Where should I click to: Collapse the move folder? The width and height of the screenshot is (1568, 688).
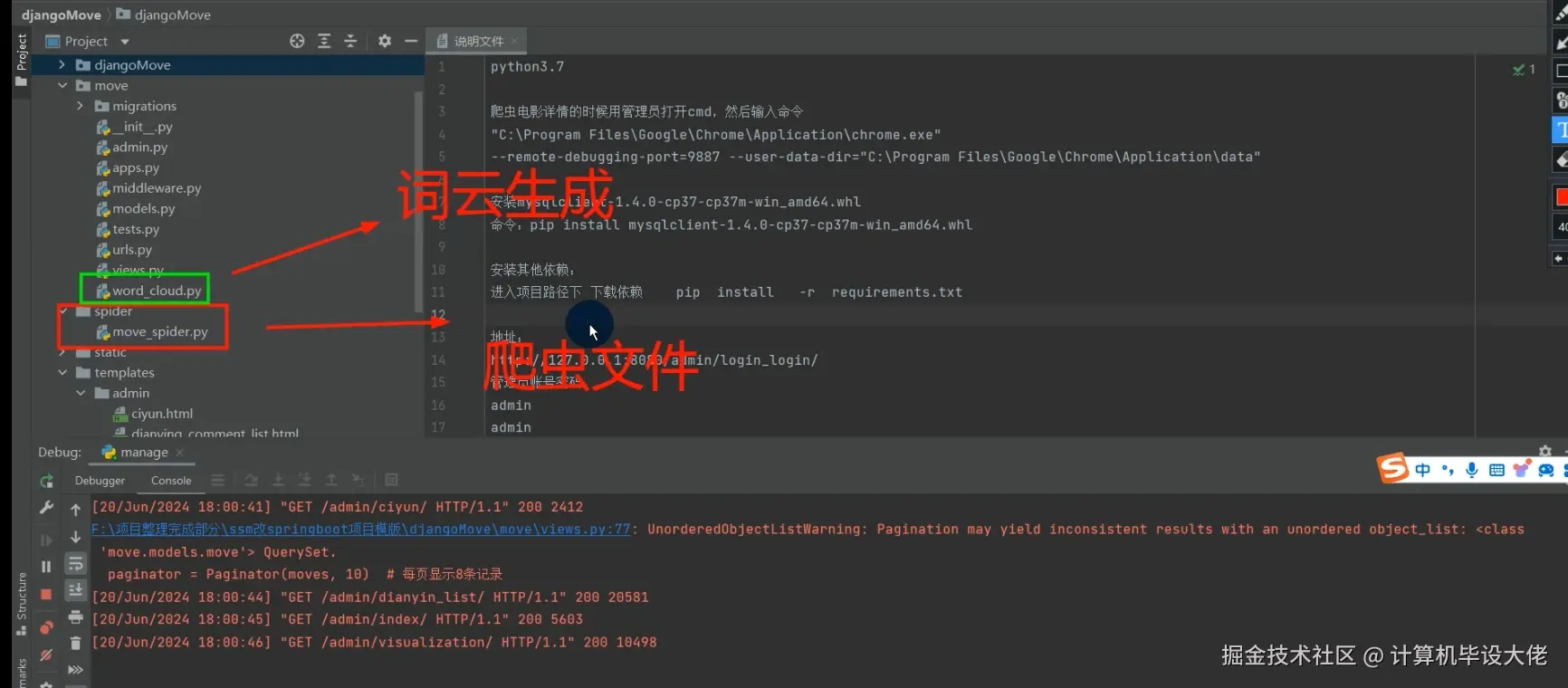pyautogui.click(x=62, y=86)
